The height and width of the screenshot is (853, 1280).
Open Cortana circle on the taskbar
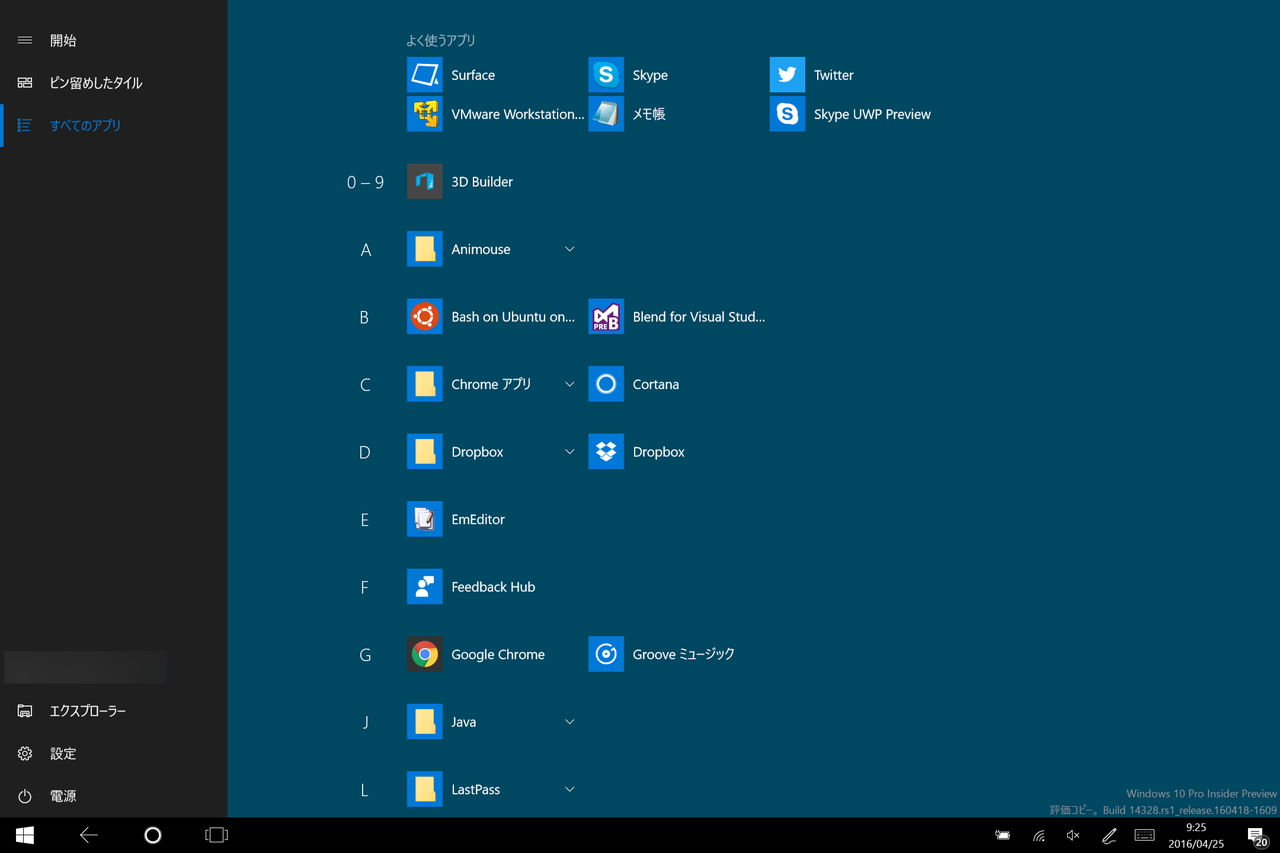coord(152,835)
